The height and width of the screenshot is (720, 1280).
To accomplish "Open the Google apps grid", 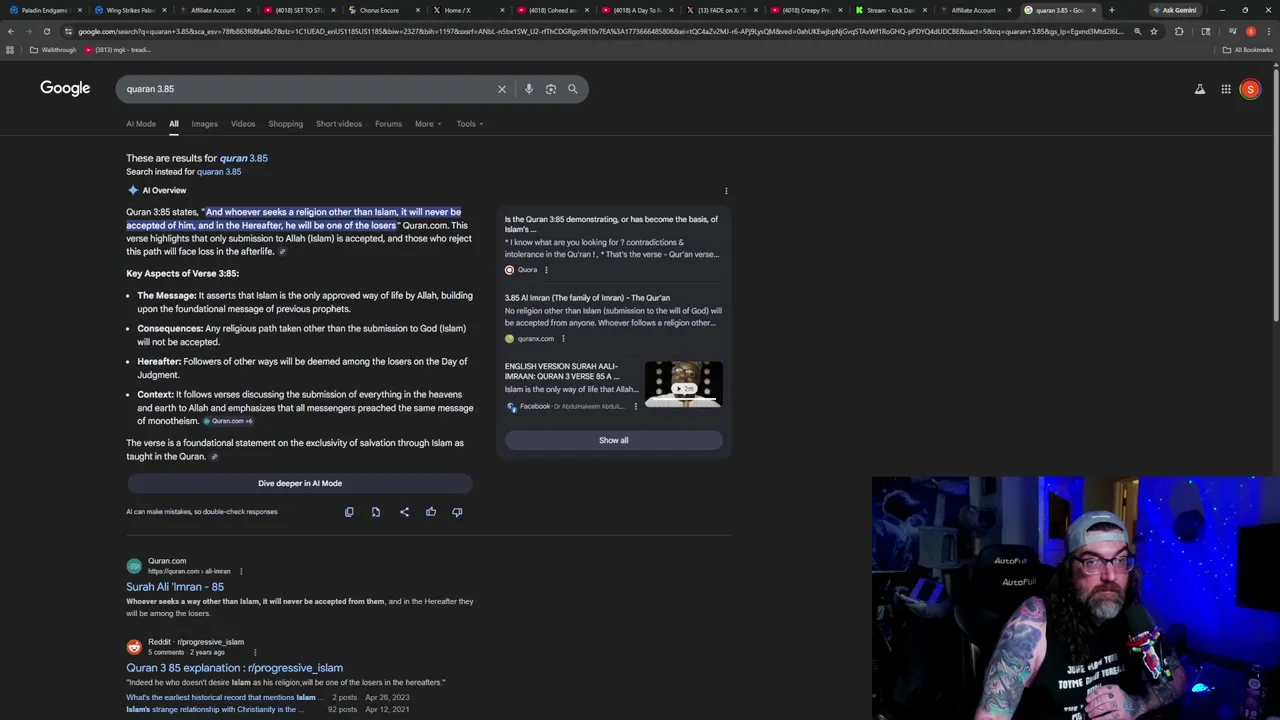I will click(1226, 89).
